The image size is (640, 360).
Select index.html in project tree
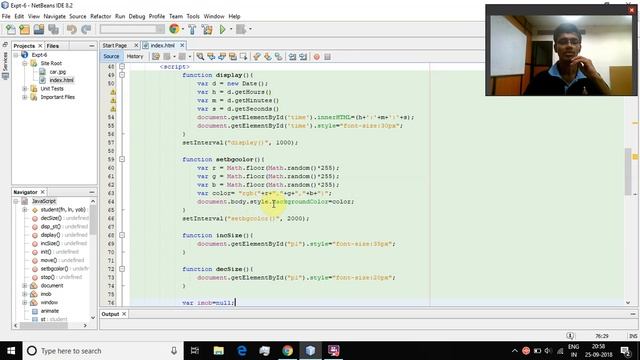click(x=62, y=80)
